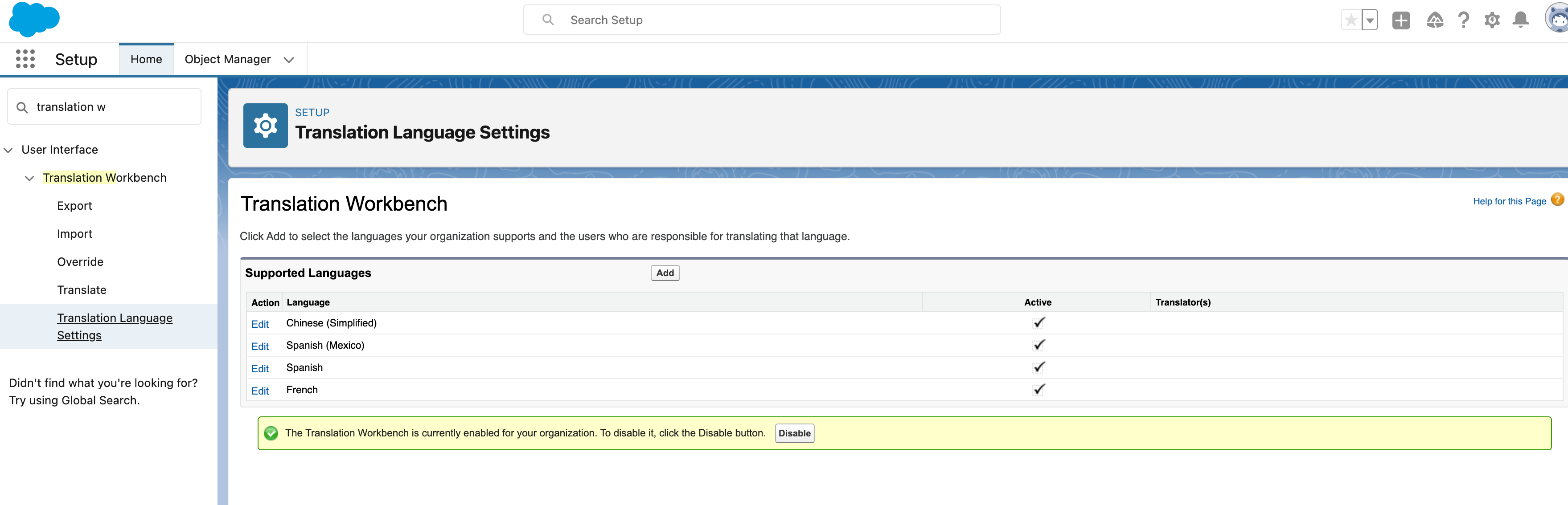Click the Setup app name label
This screenshot has height=505, width=1568.
pyautogui.click(x=76, y=59)
